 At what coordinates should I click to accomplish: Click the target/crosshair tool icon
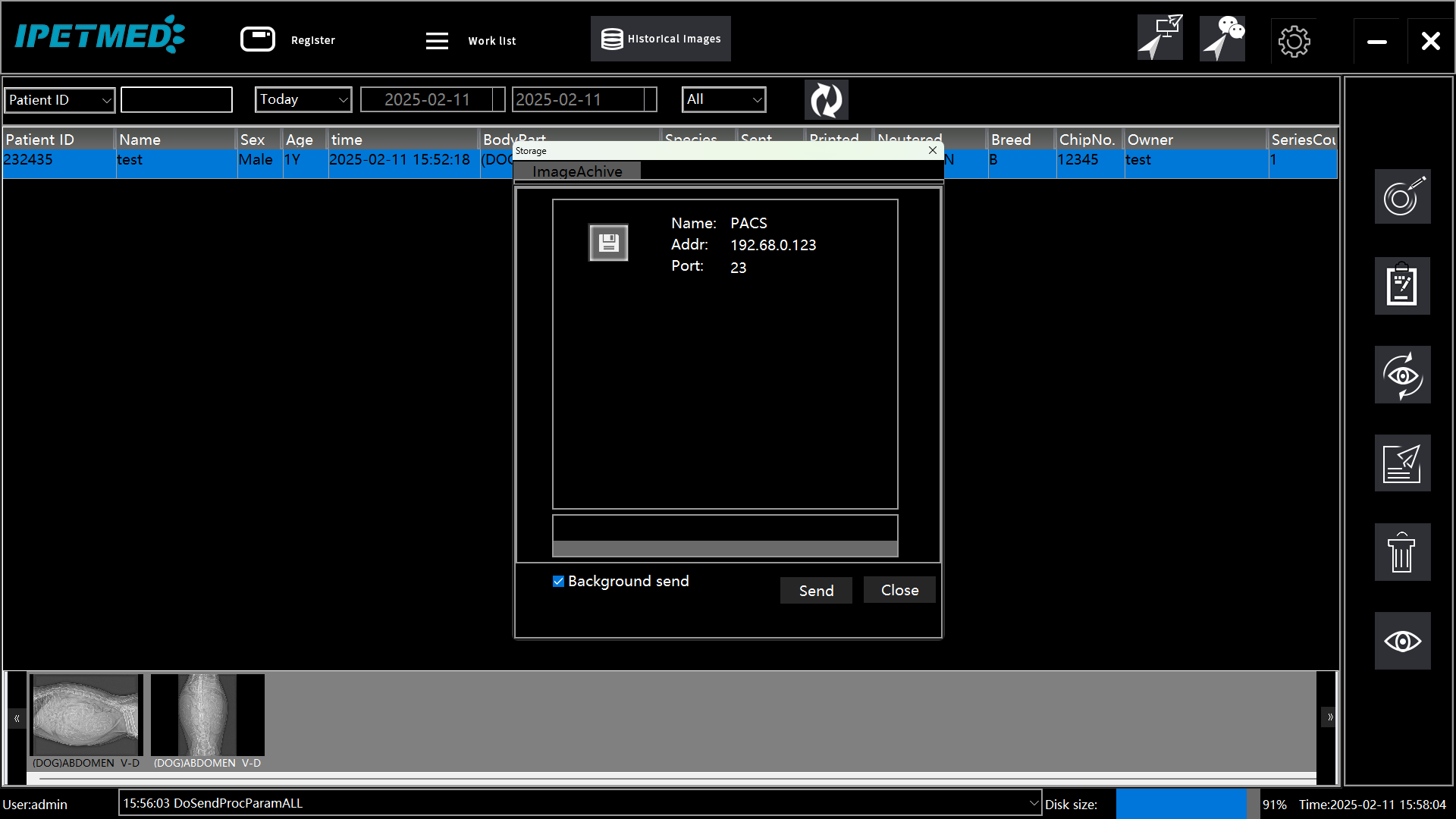pyautogui.click(x=1401, y=198)
